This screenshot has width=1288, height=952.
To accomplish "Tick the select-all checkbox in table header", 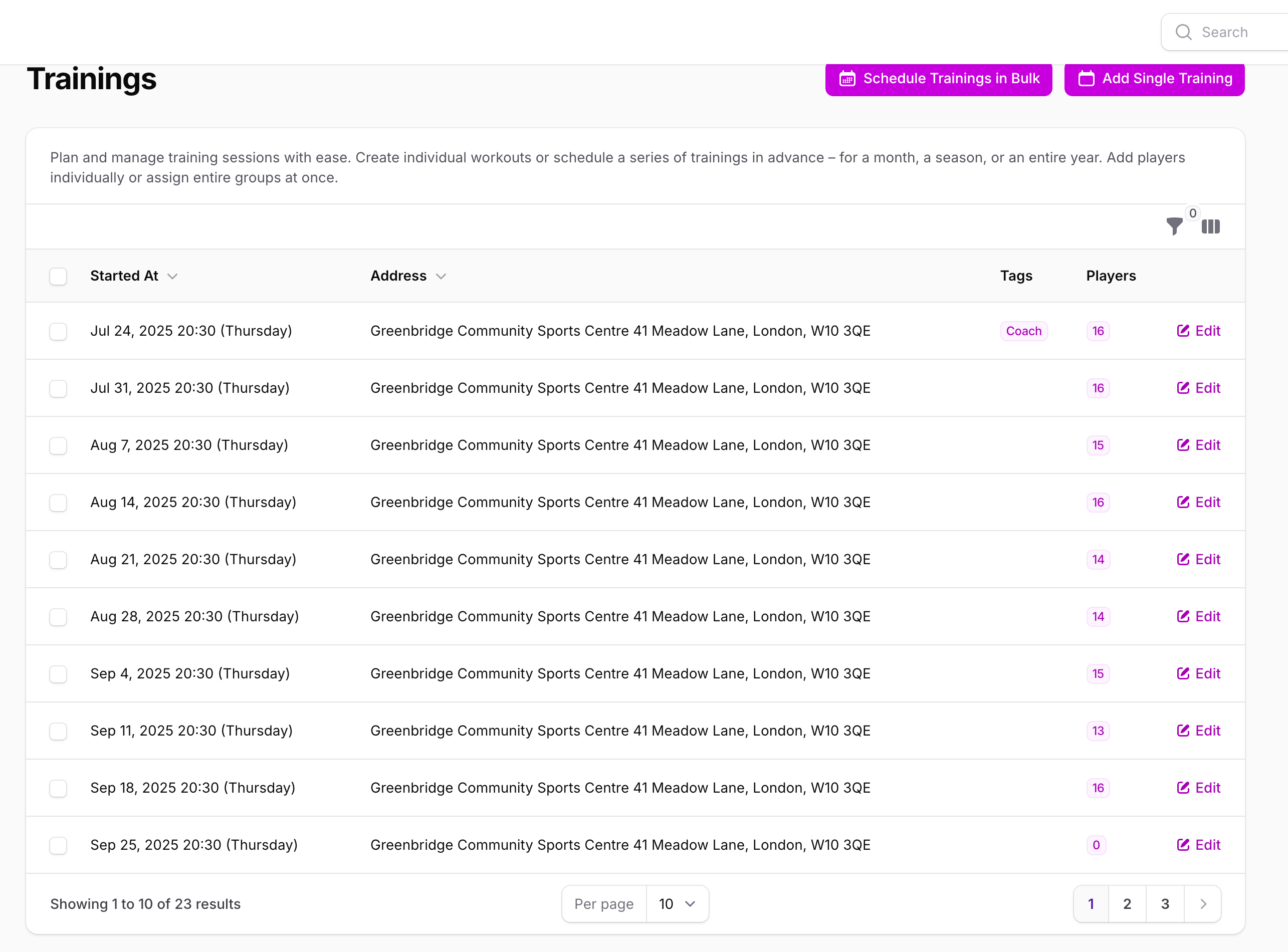I will tap(58, 276).
